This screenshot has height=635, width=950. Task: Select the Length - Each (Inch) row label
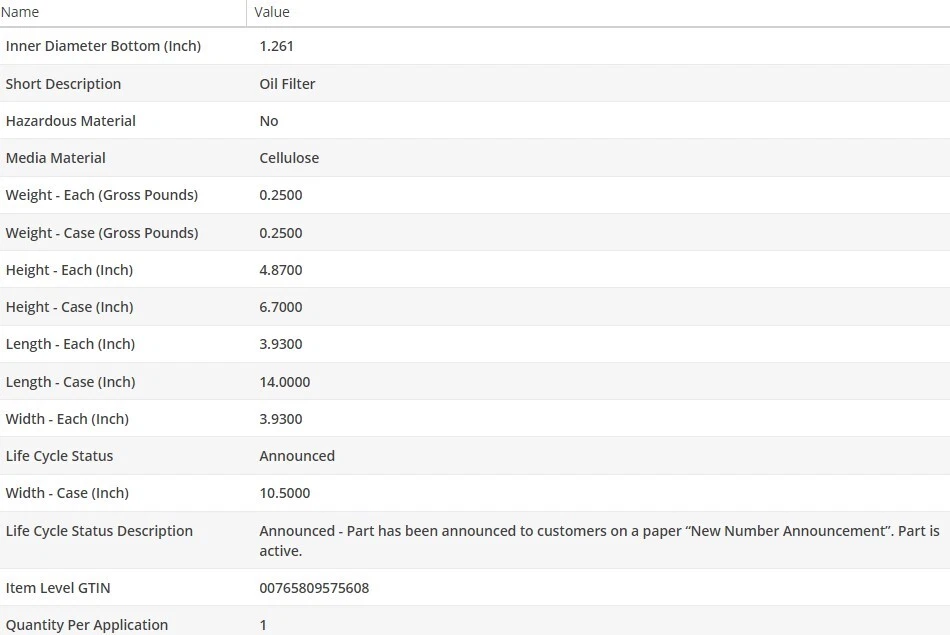coord(70,344)
